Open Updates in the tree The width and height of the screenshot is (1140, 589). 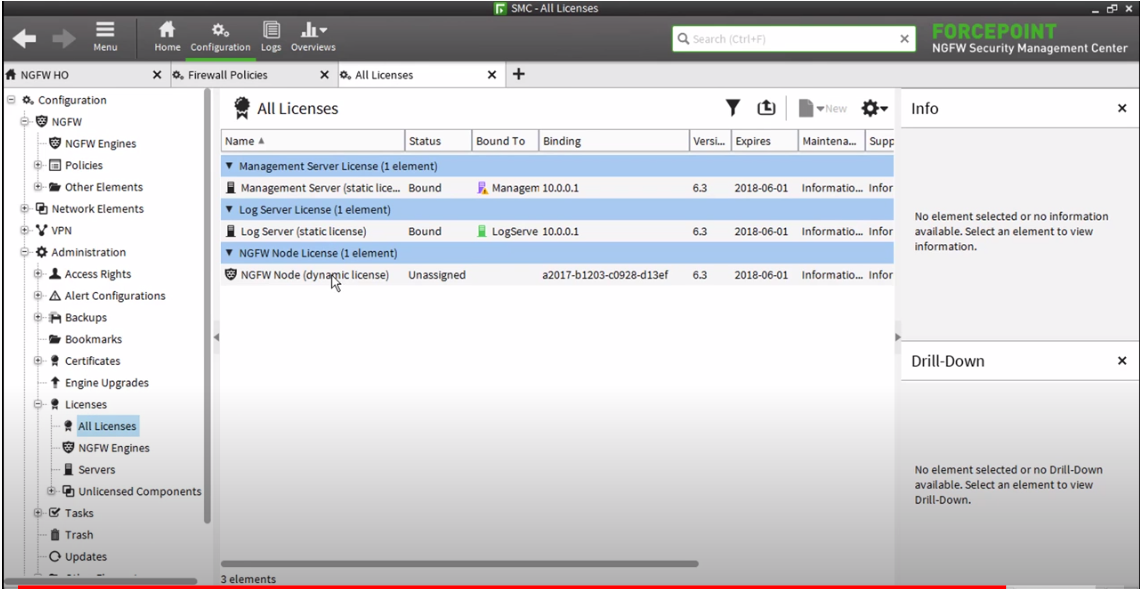point(86,556)
